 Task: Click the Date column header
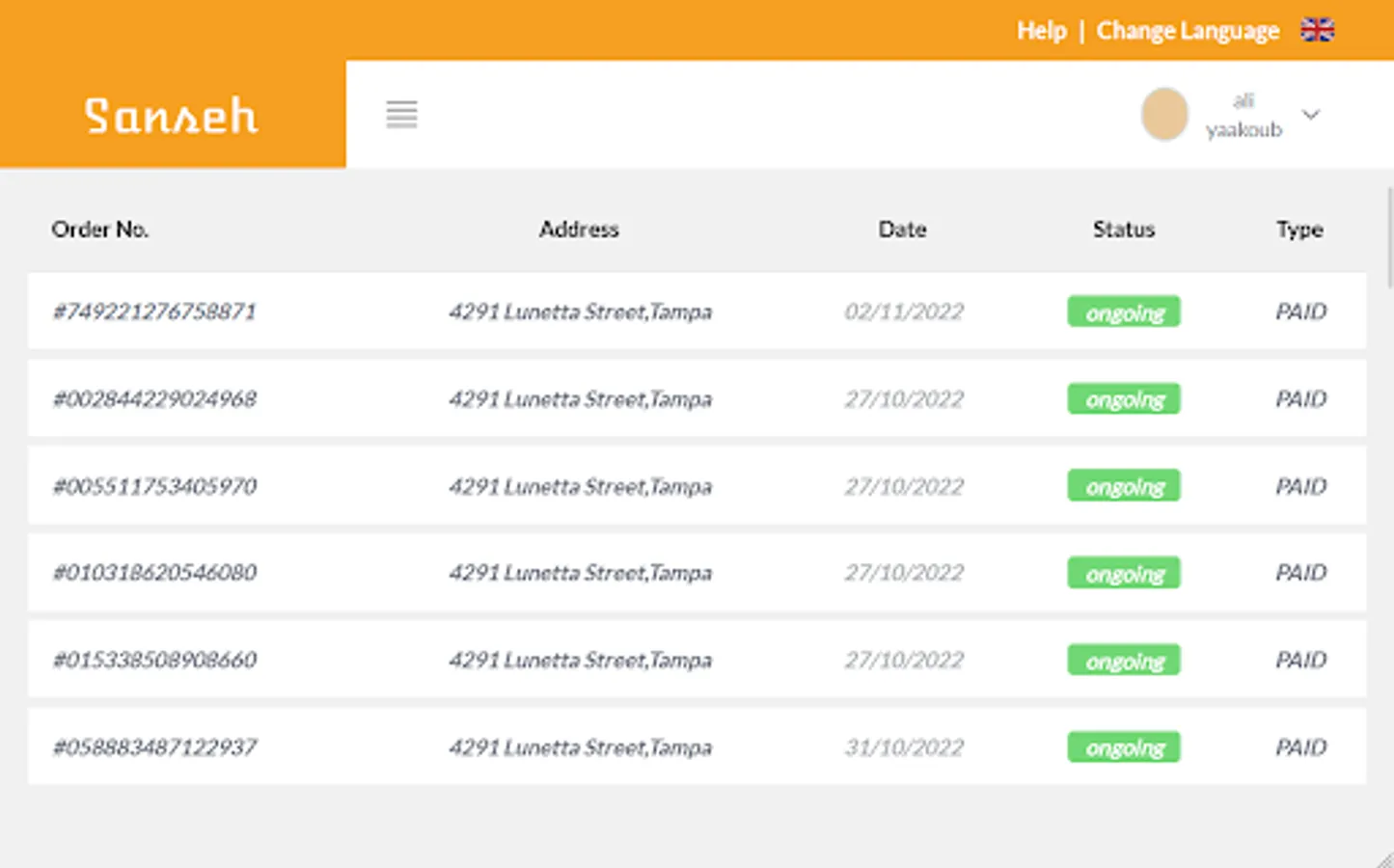coord(902,230)
